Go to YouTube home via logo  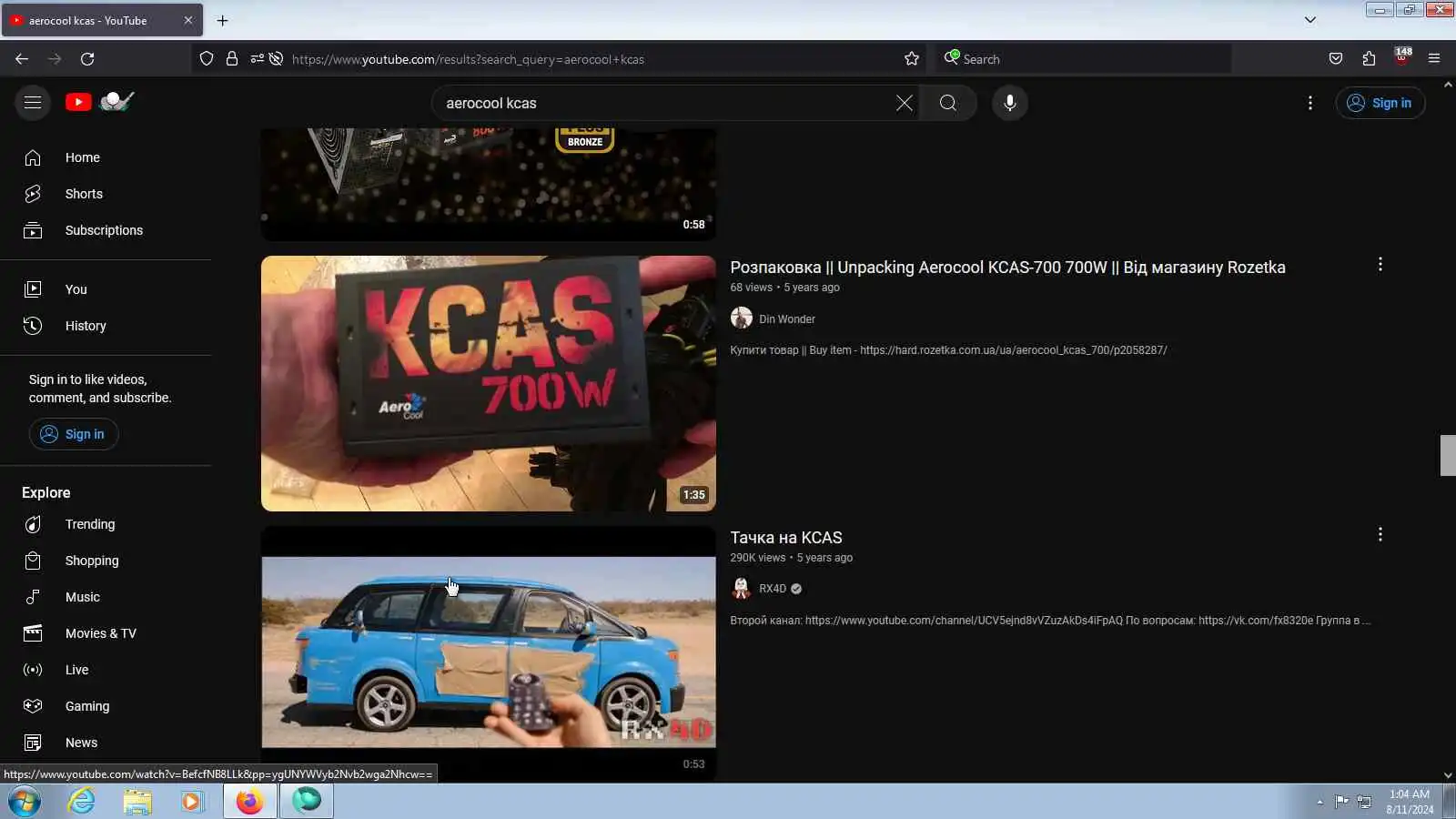coord(78,102)
